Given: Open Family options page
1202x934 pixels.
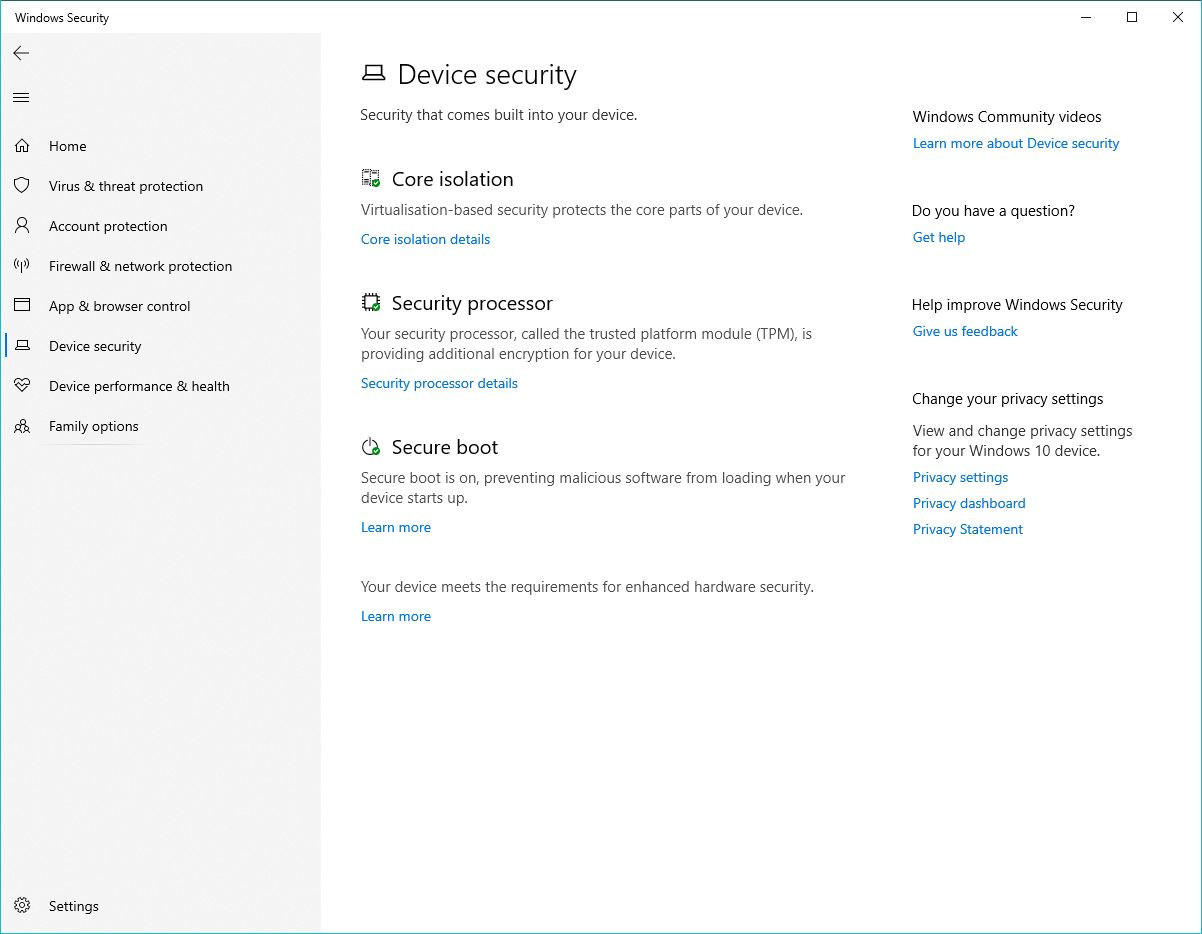Looking at the screenshot, I should 160,426.
